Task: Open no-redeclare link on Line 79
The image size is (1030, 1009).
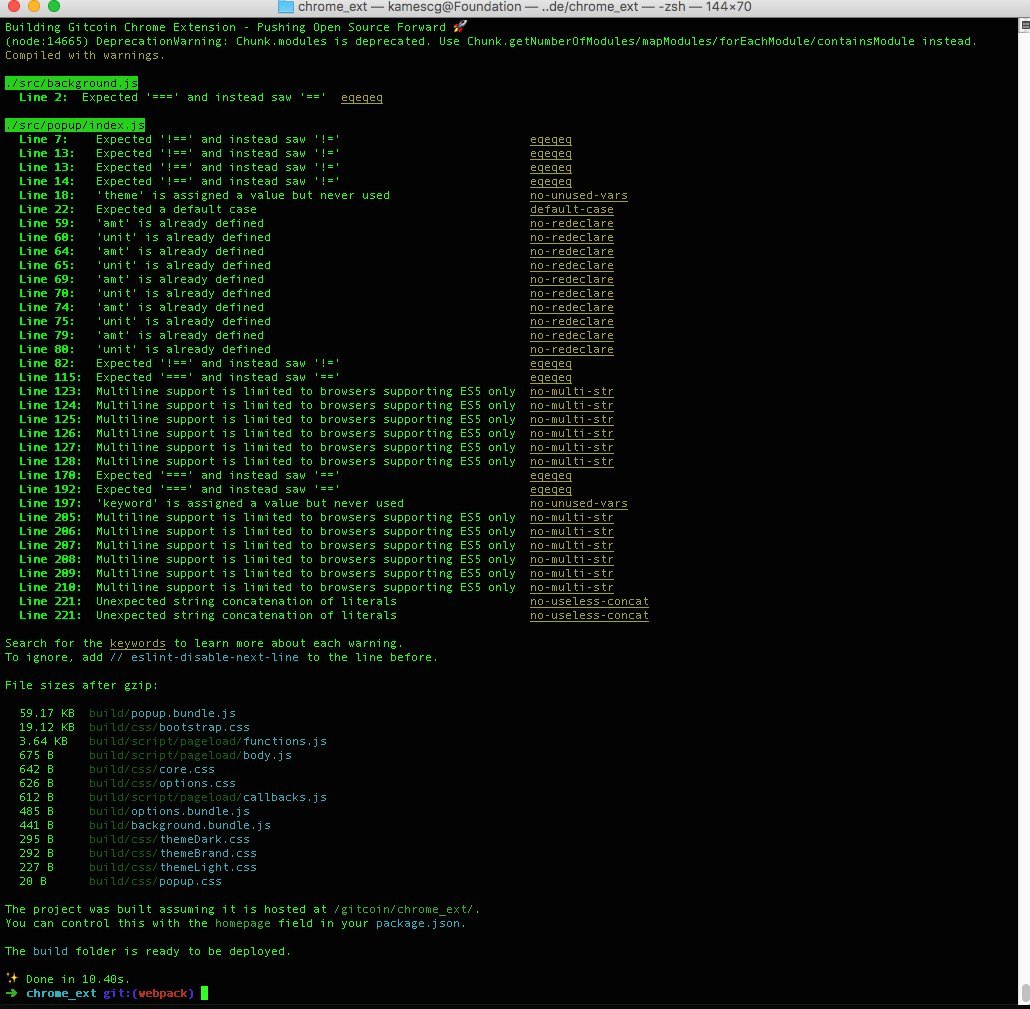Action: click(571, 335)
